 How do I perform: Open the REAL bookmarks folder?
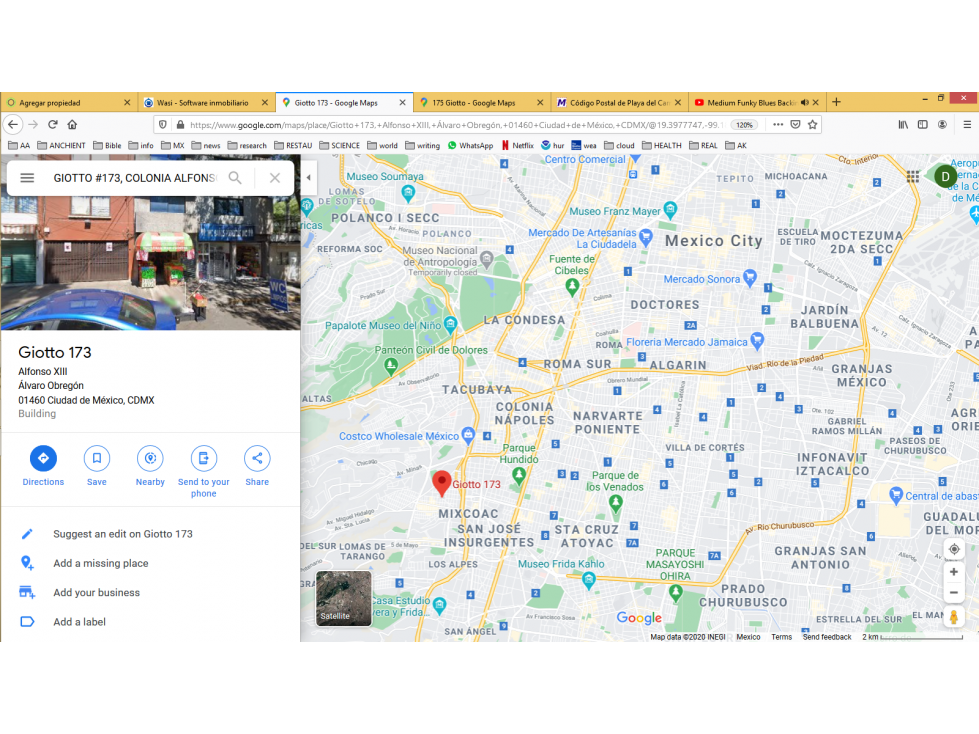coord(704,145)
